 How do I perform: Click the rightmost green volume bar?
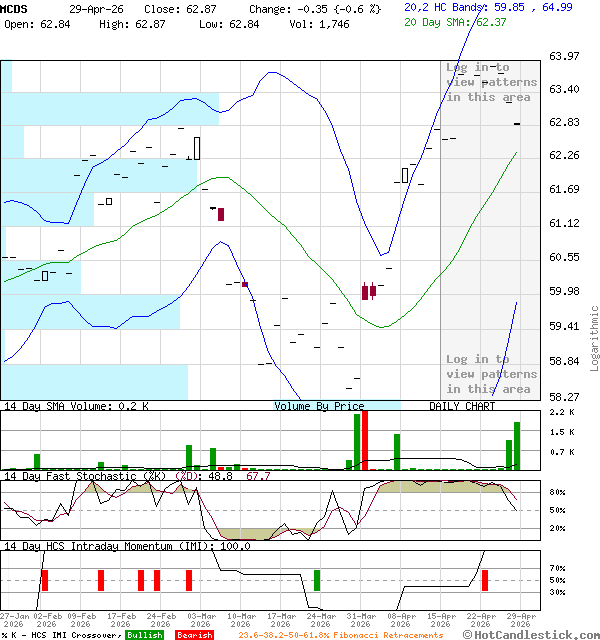tap(517, 446)
